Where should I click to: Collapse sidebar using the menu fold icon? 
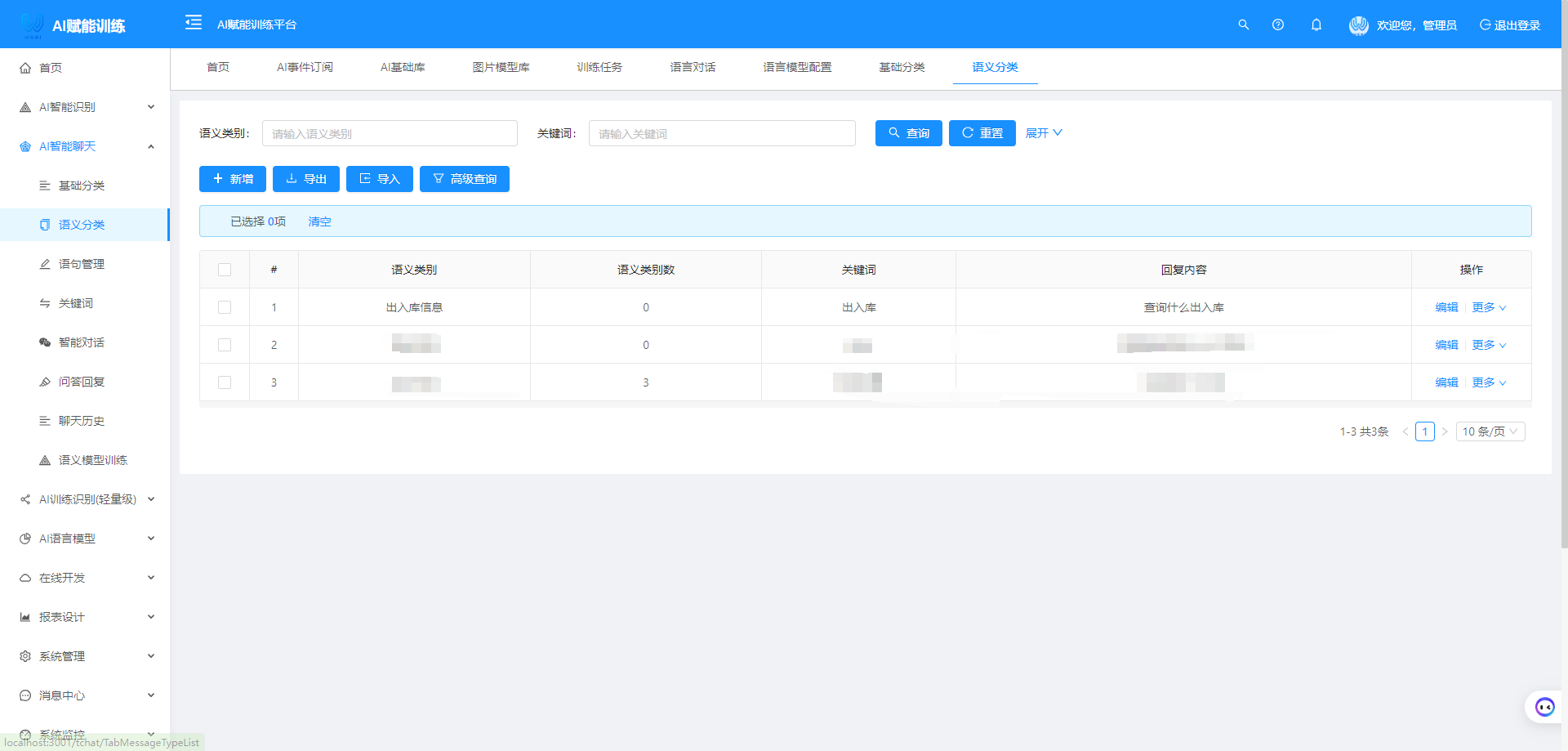point(194,23)
